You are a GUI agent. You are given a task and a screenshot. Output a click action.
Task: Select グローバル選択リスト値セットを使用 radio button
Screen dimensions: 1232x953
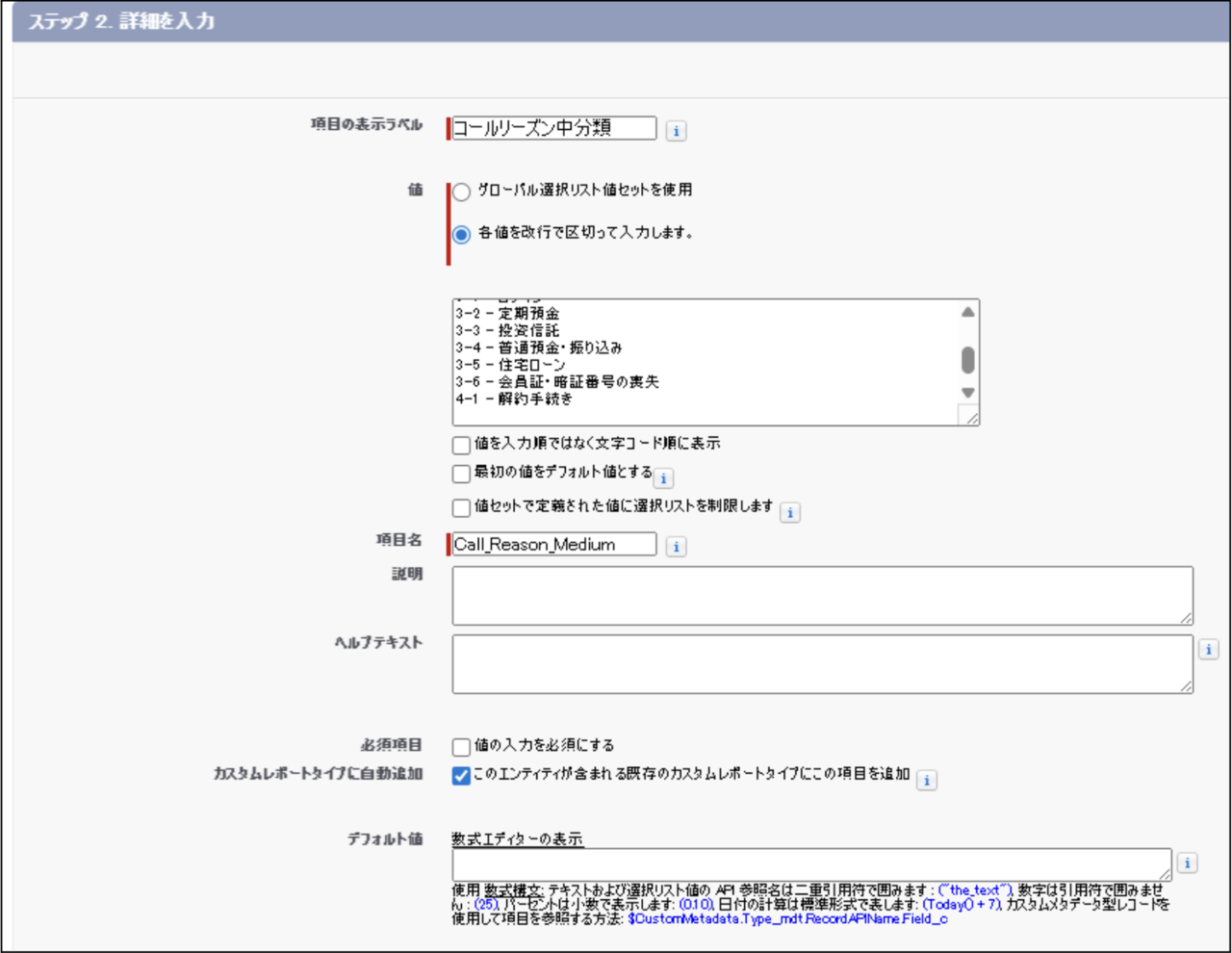pos(462,192)
